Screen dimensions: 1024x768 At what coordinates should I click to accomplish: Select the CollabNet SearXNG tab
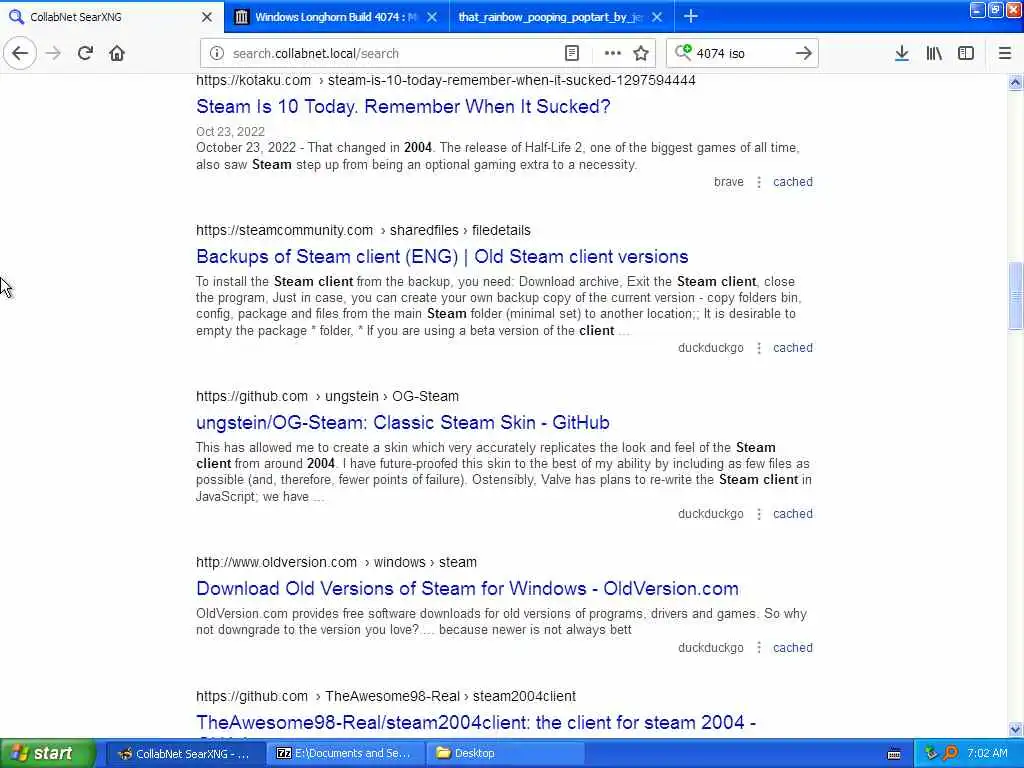111,17
